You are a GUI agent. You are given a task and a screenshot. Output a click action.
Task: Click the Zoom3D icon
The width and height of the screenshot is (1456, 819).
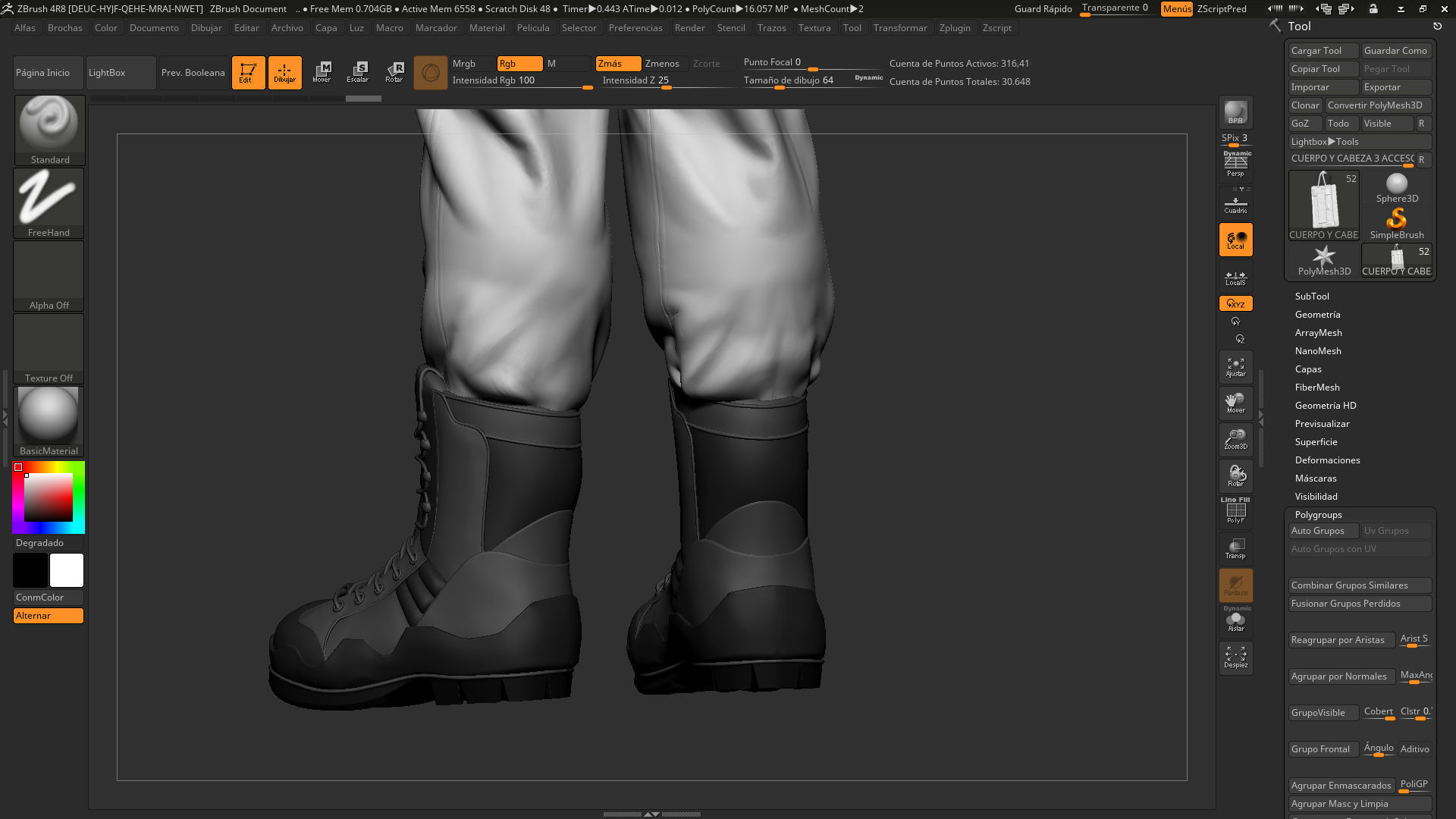click(1235, 440)
